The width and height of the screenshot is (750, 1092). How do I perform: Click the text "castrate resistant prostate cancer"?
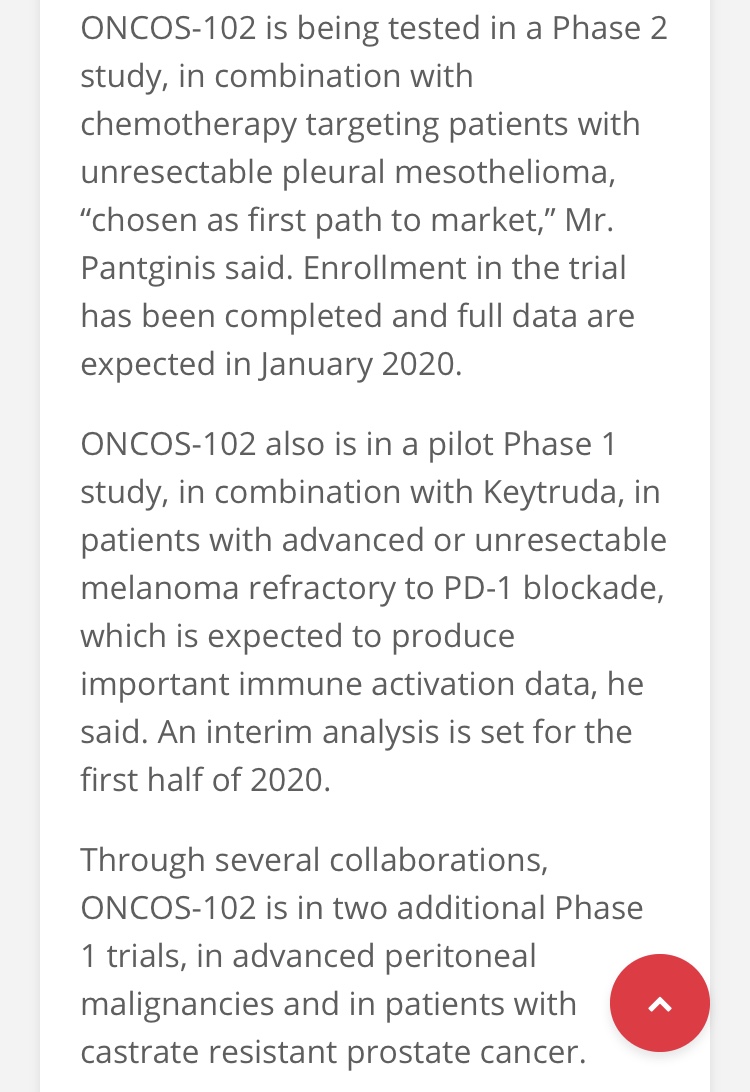pyautogui.click(x=331, y=1052)
